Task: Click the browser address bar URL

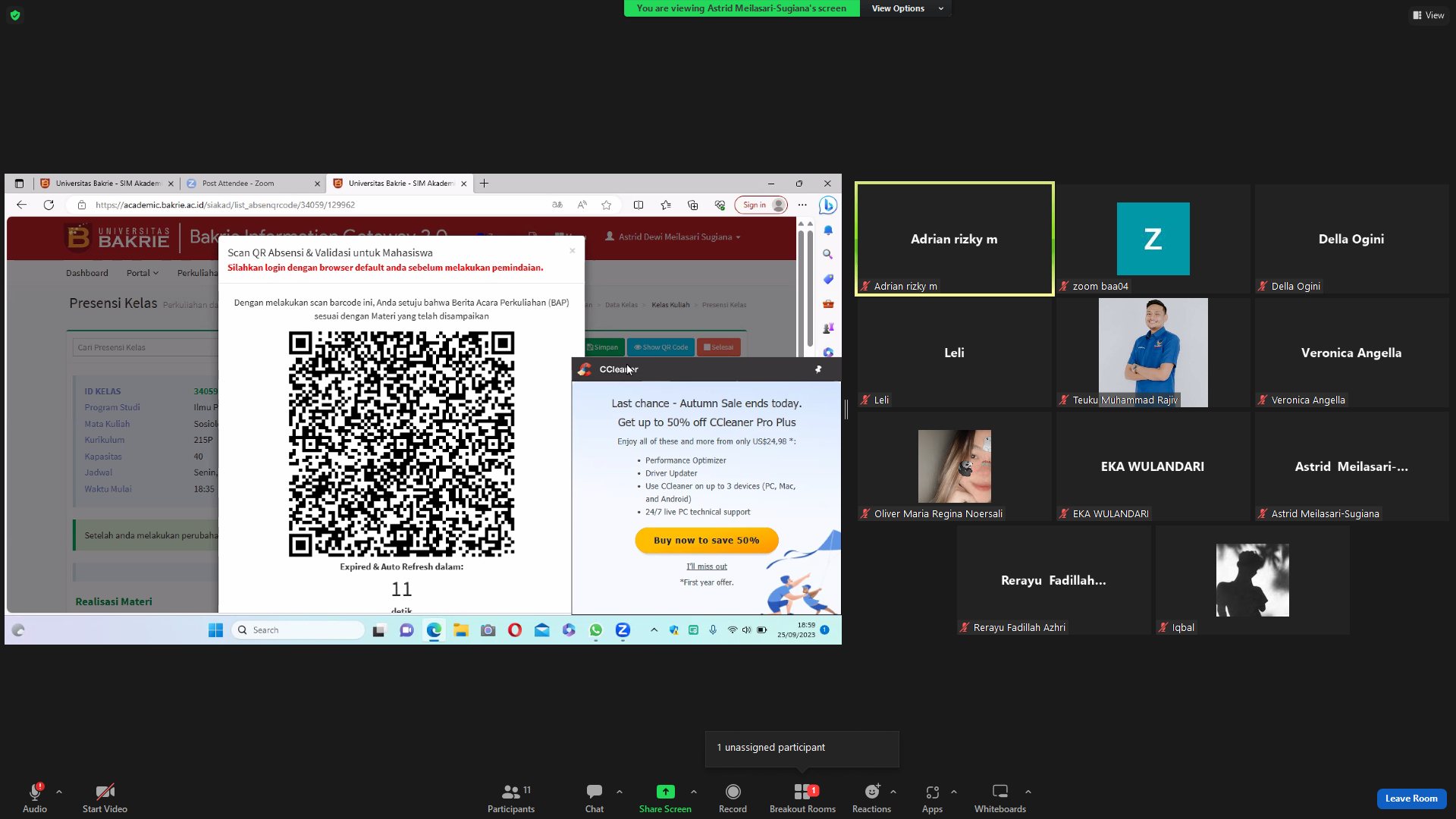Action: coord(225,205)
